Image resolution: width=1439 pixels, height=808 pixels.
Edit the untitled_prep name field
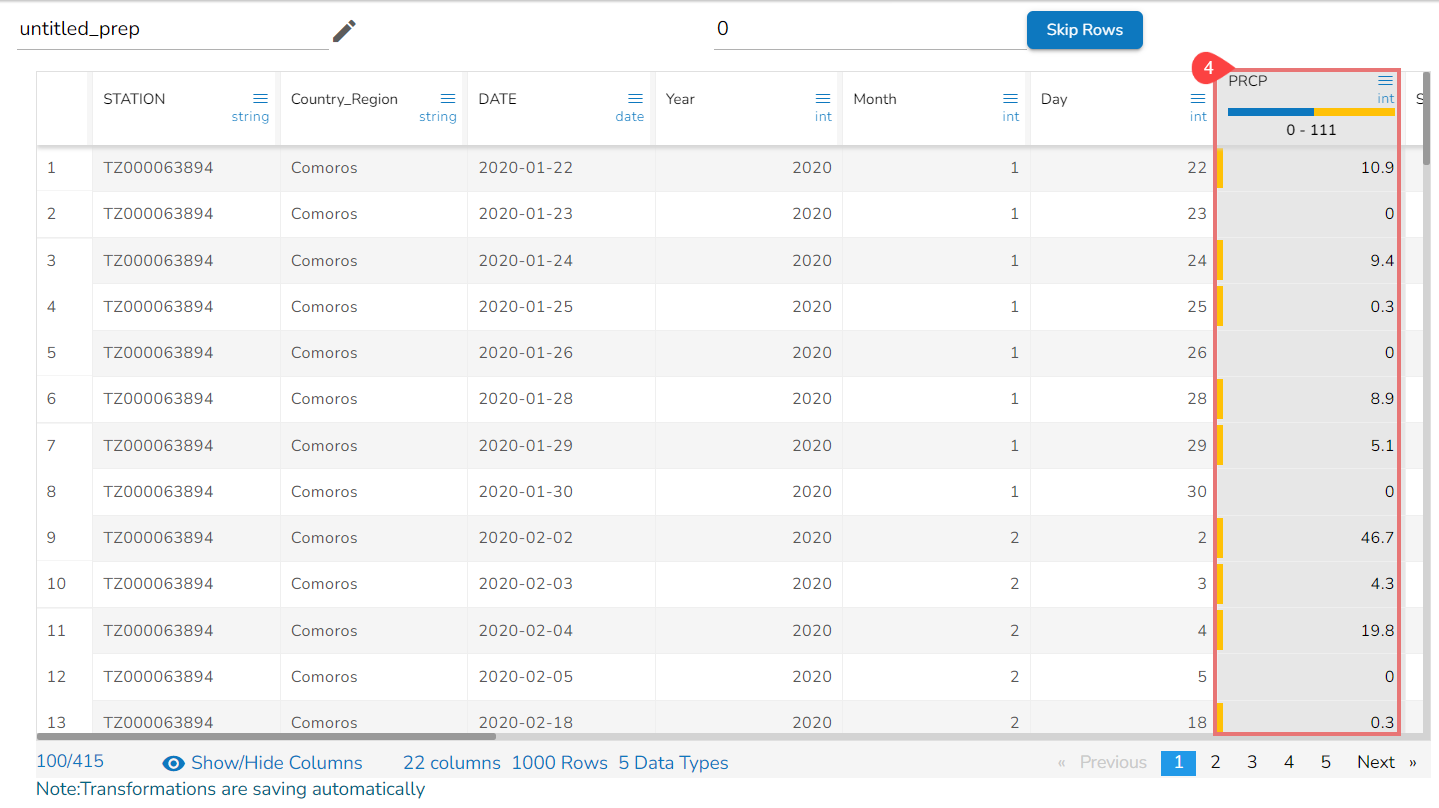click(172, 30)
